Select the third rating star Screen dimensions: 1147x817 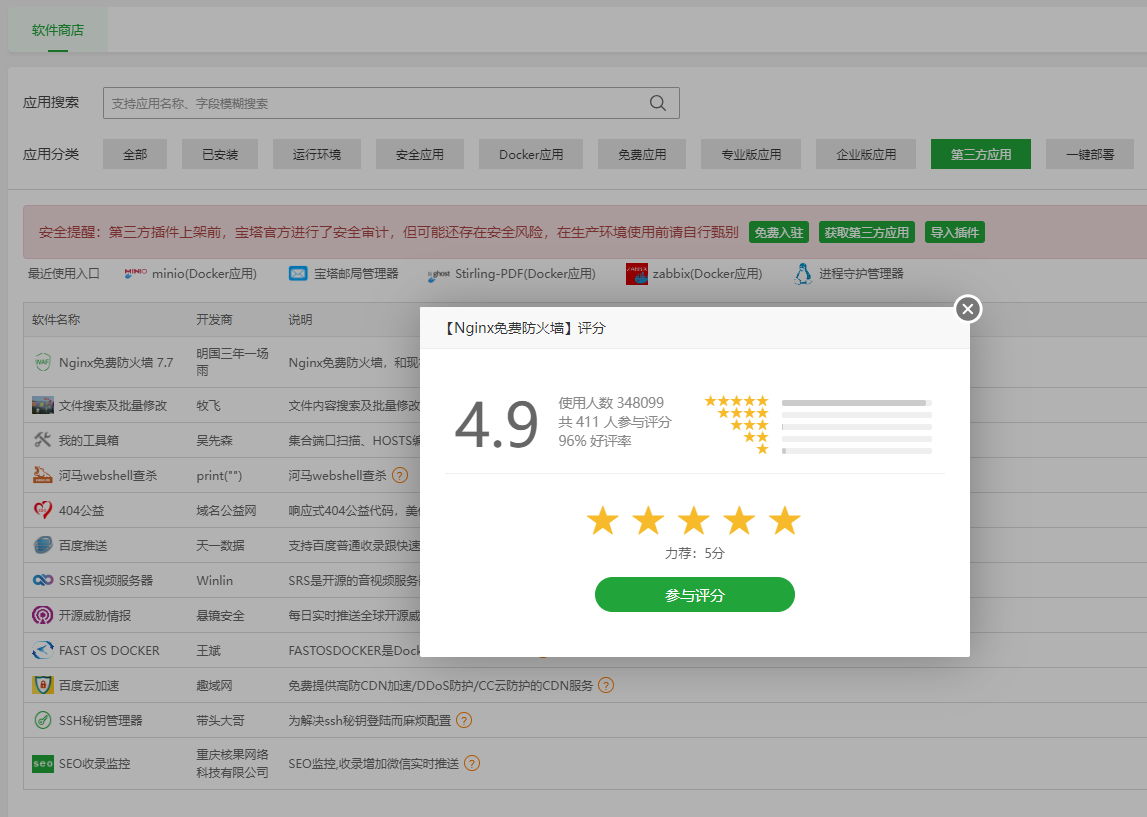pos(693,521)
